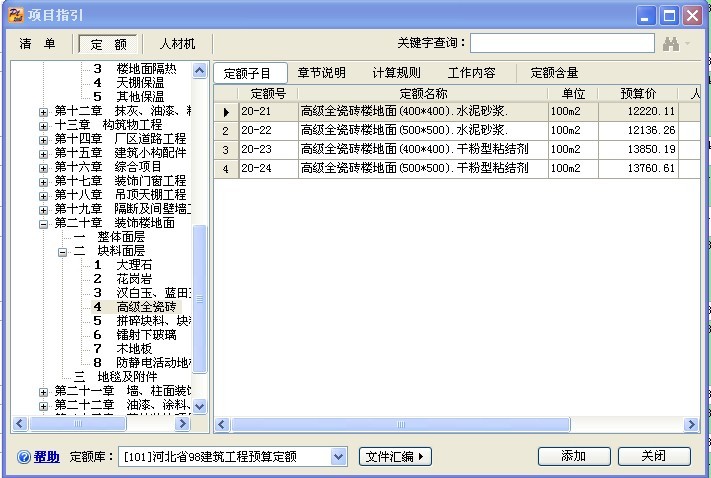Select tree item 6 镭射下玻璃
Image resolution: width=711 pixels, height=478 pixels.
[135, 335]
